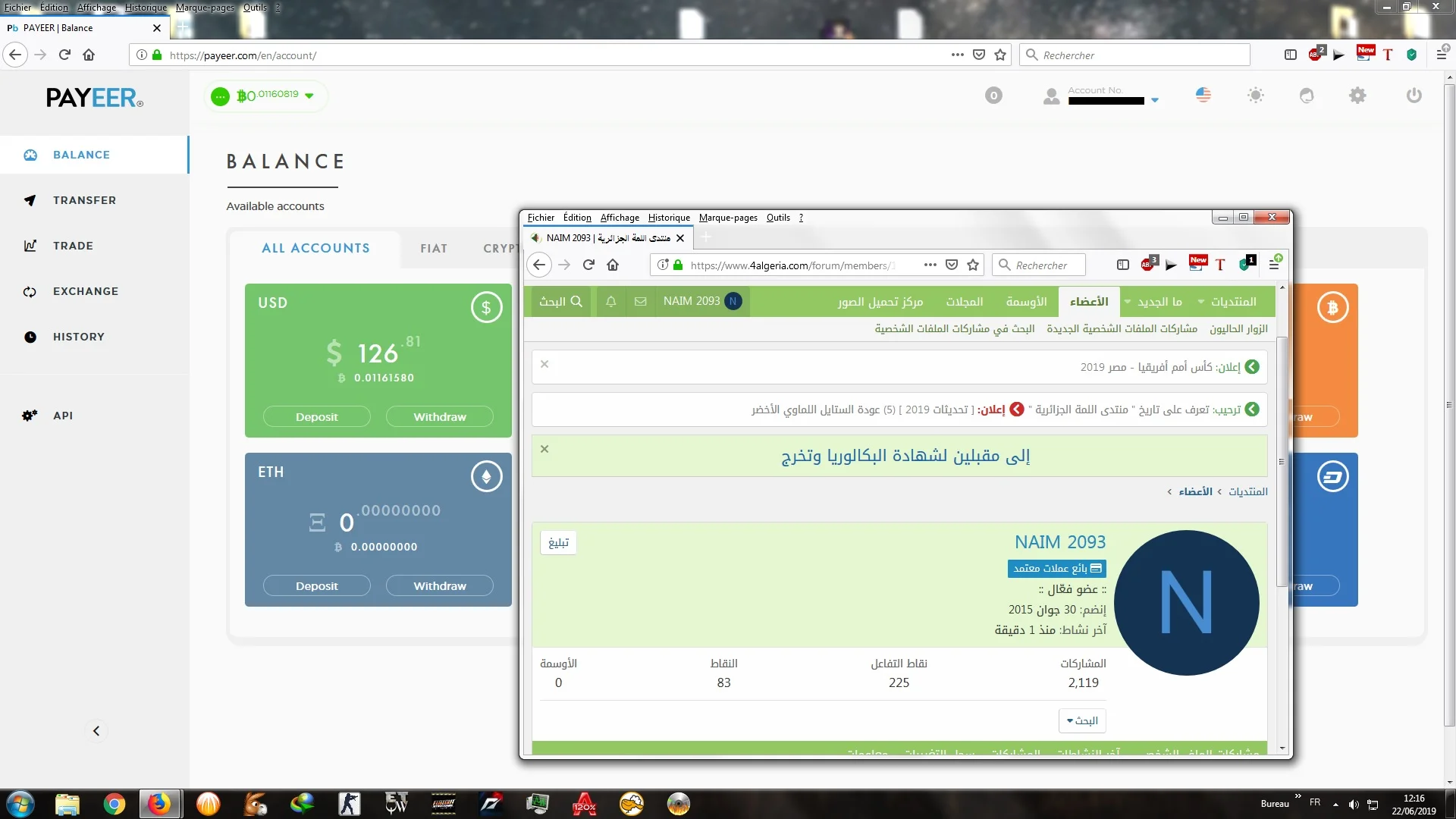Open Payeer settings gear icon
The width and height of the screenshot is (1456, 819).
coord(1357,96)
